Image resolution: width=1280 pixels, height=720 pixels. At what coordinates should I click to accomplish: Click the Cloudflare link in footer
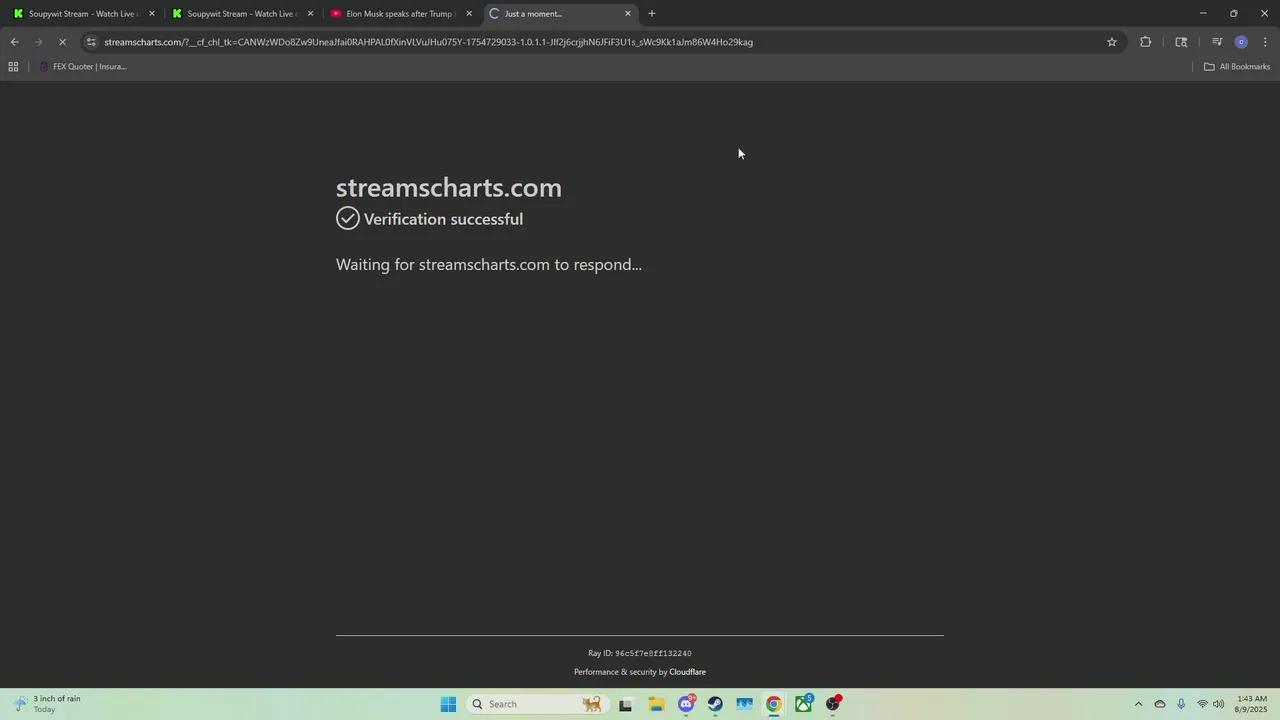pos(687,672)
